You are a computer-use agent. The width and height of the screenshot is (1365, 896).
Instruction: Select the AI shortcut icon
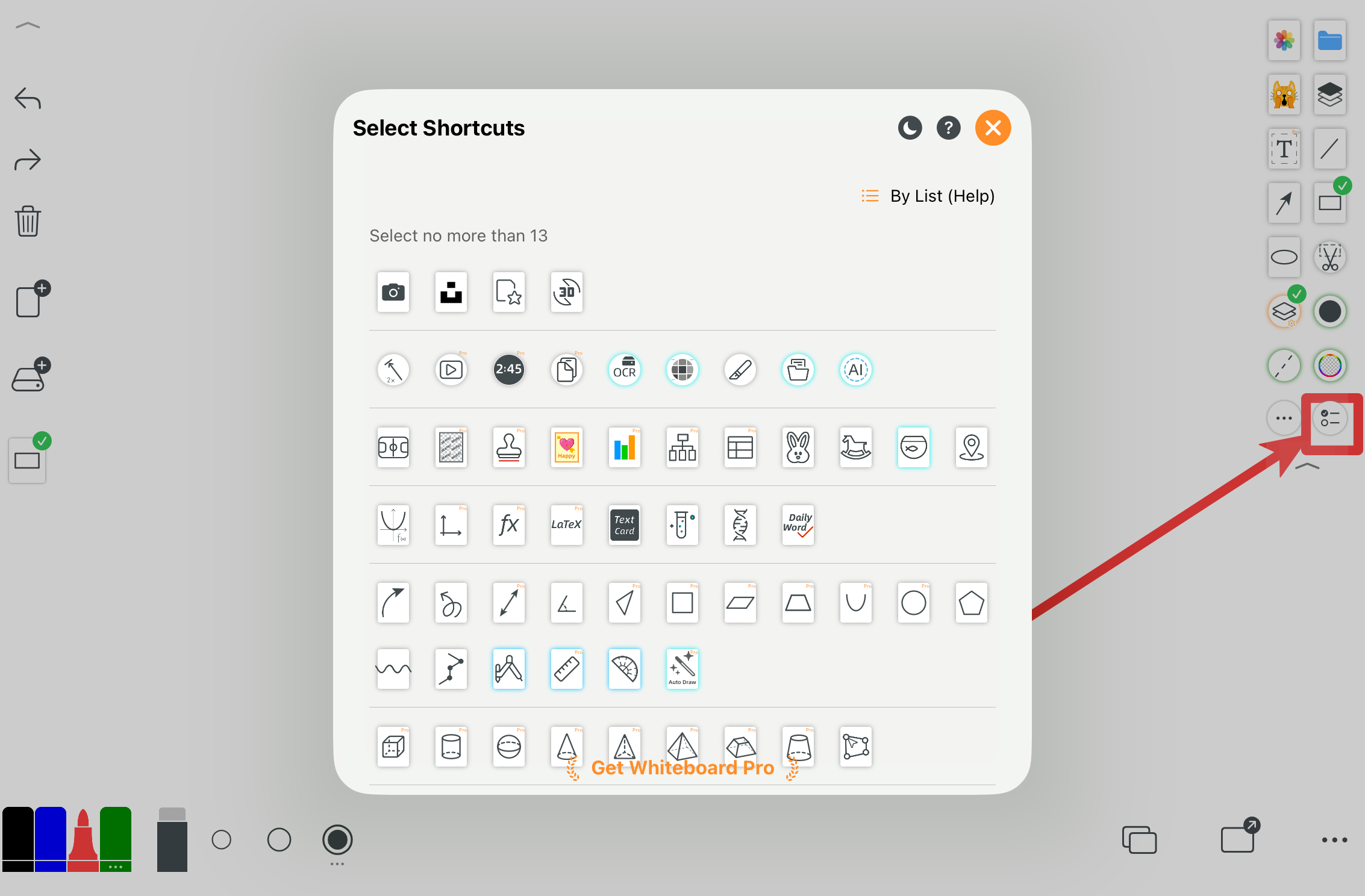point(855,370)
